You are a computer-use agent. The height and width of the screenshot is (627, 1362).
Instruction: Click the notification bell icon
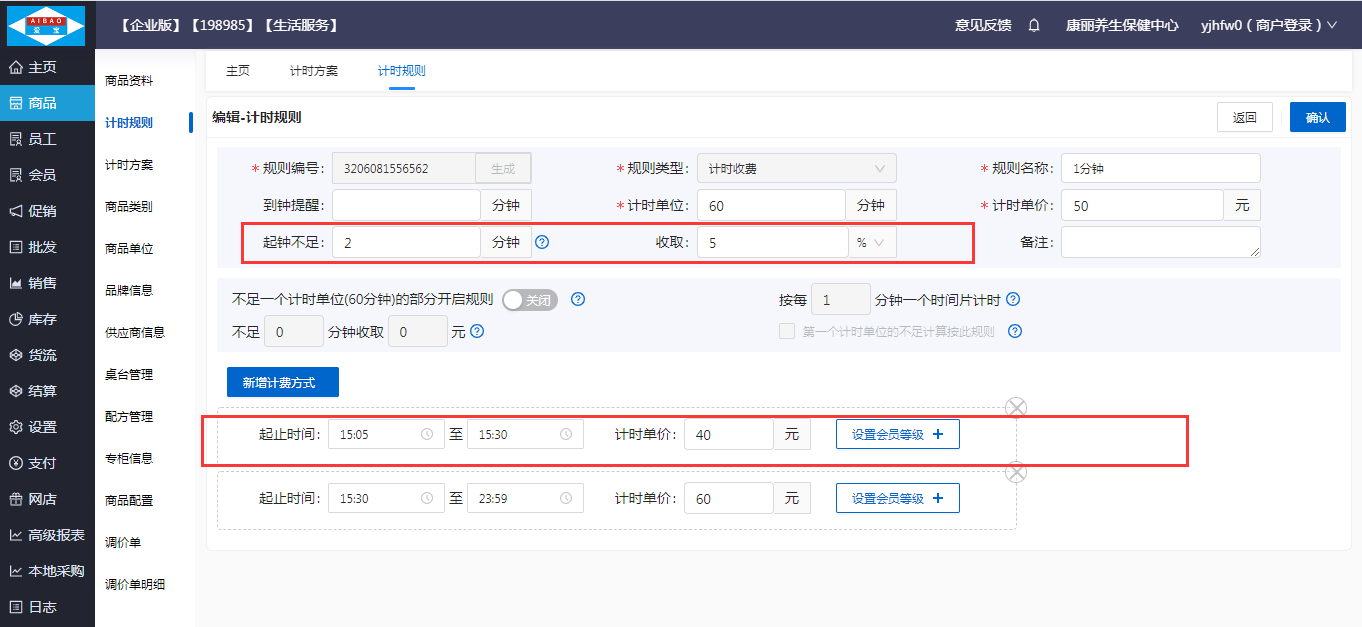click(x=1034, y=25)
